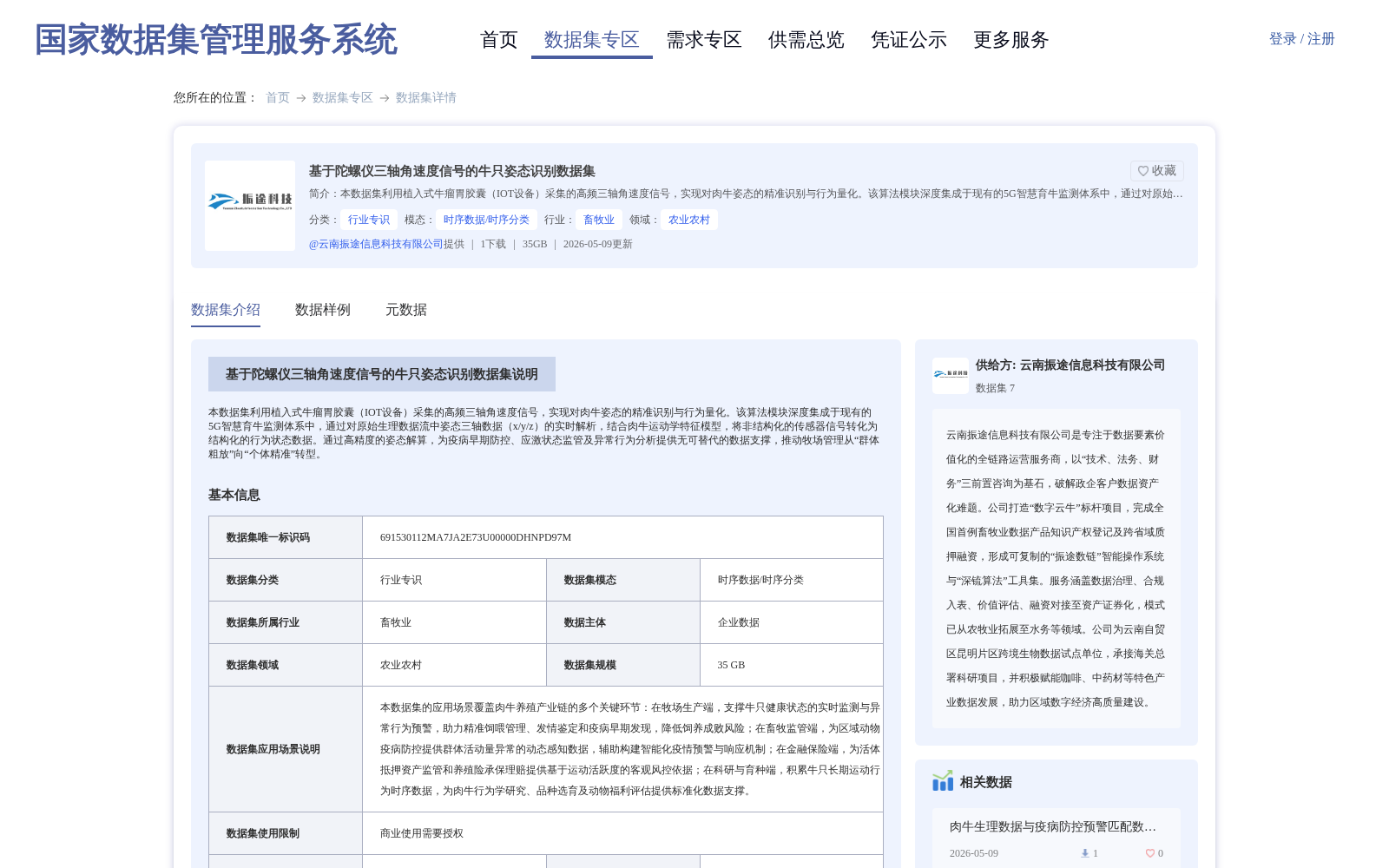Click the 登录 / 注册 link
Viewport: 1389px width, 868px height.
1301,39
